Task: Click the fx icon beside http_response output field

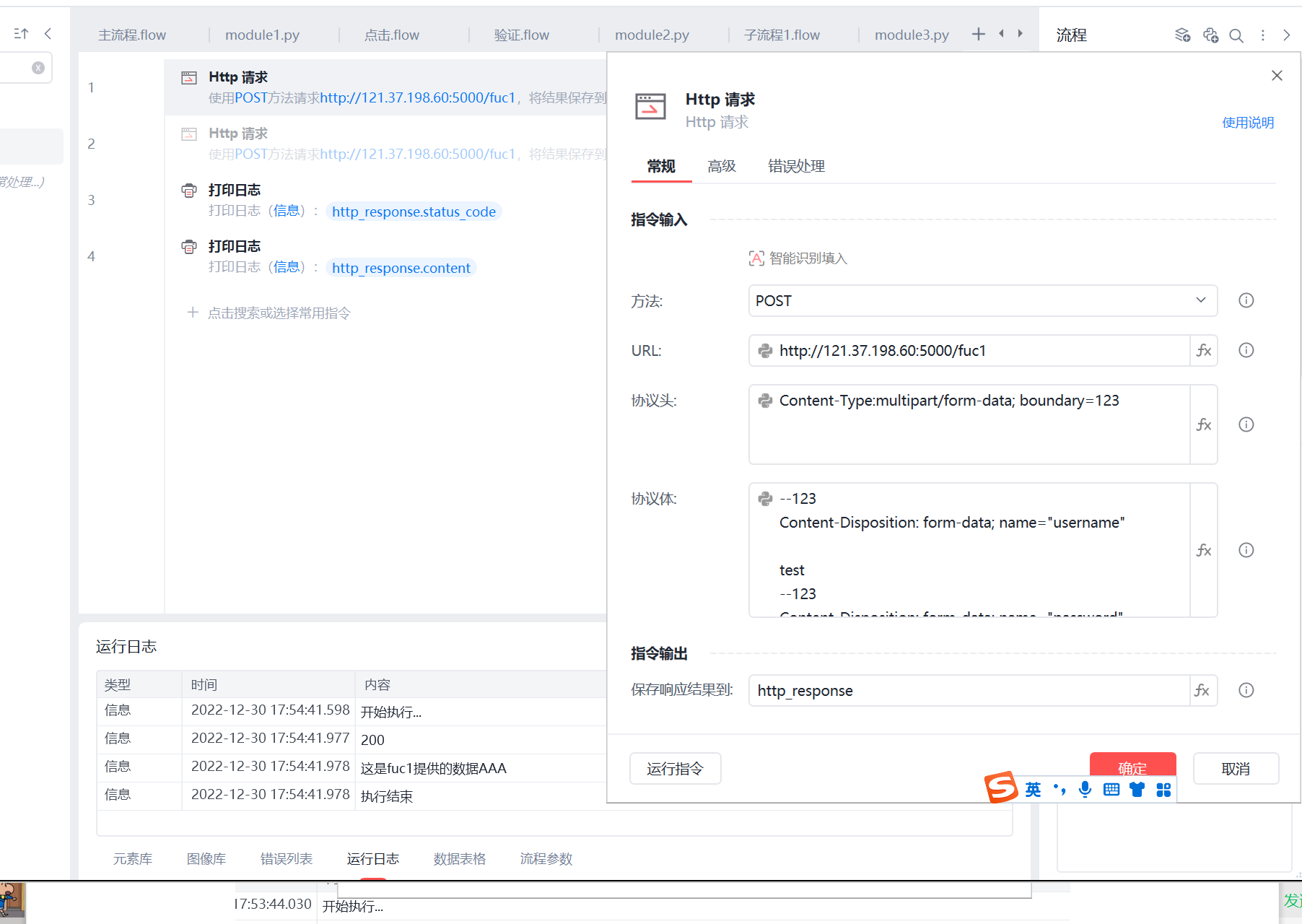Action: [1202, 691]
